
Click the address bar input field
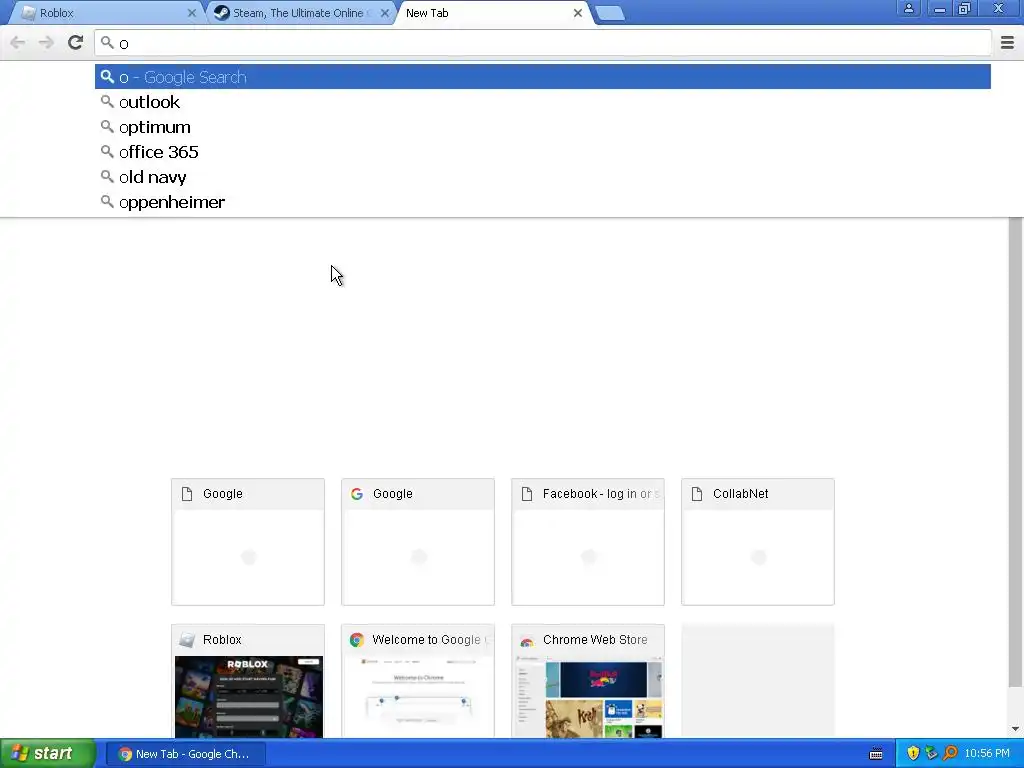pyautogui.click(x=543, y=43)
